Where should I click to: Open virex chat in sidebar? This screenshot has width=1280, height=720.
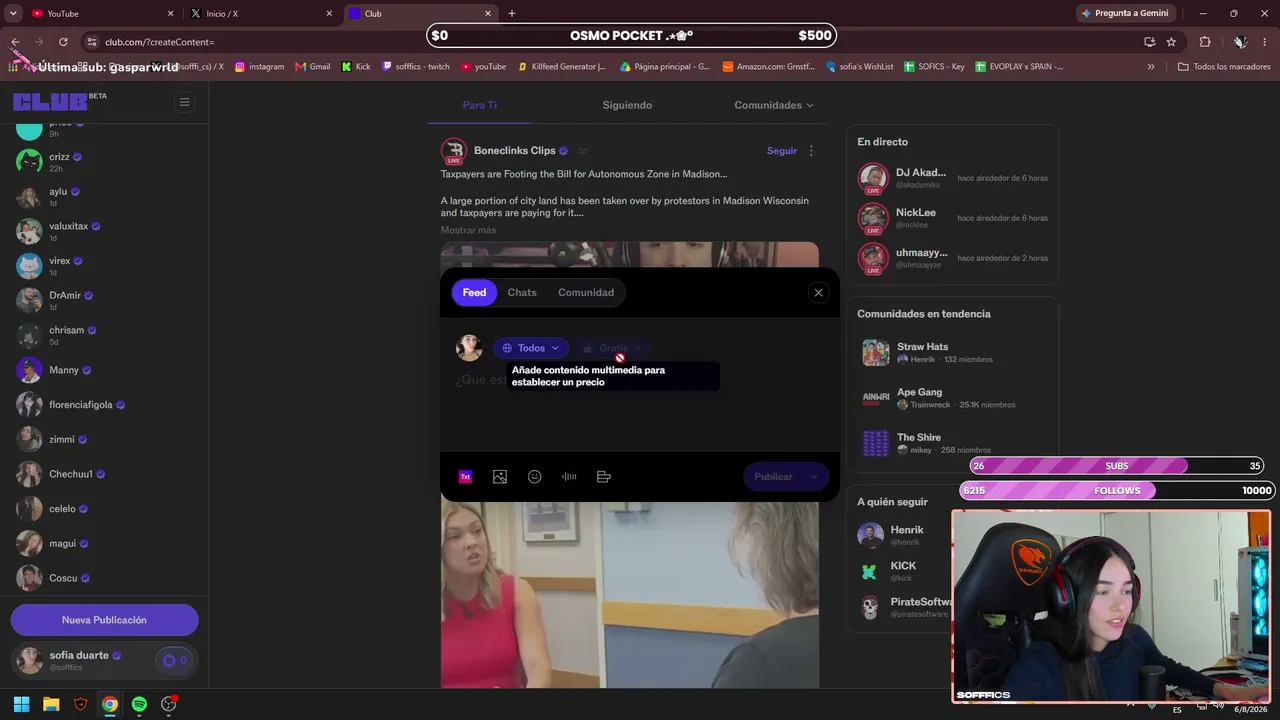(104, 265)
